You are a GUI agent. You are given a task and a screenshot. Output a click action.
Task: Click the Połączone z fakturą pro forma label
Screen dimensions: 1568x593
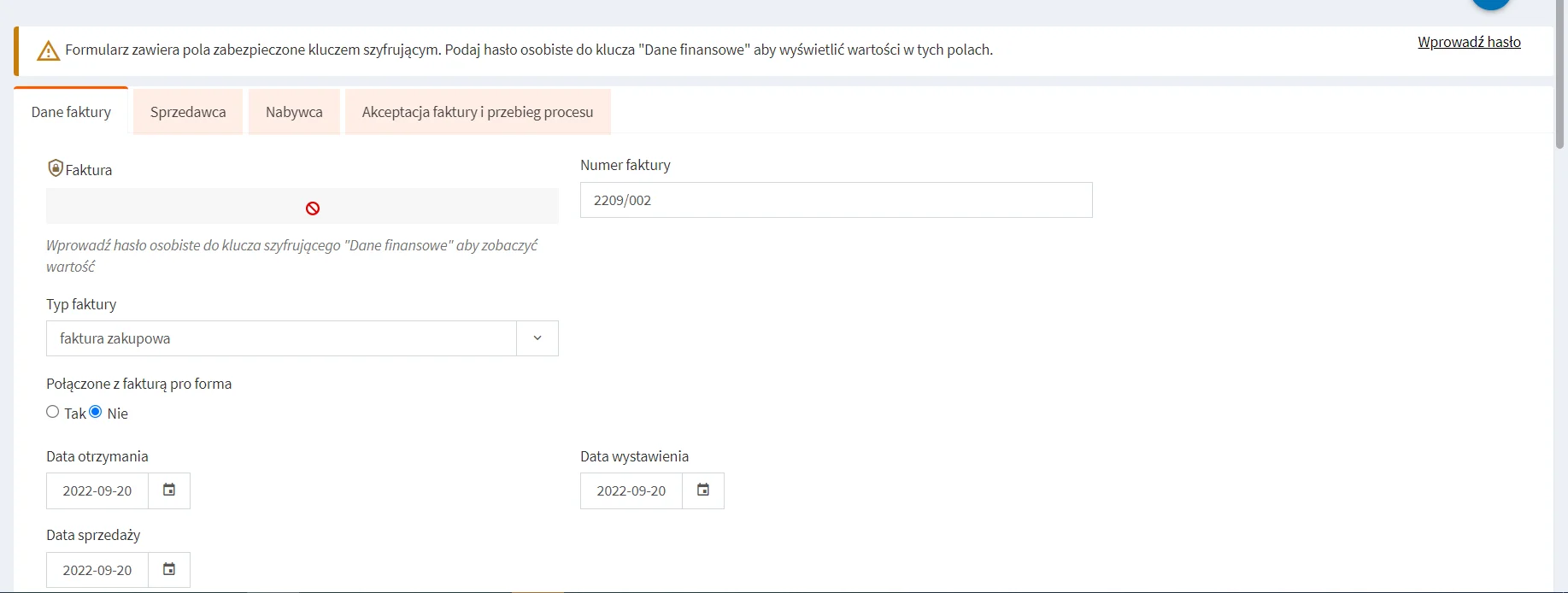pyautogui.click(x=139, y=384)
